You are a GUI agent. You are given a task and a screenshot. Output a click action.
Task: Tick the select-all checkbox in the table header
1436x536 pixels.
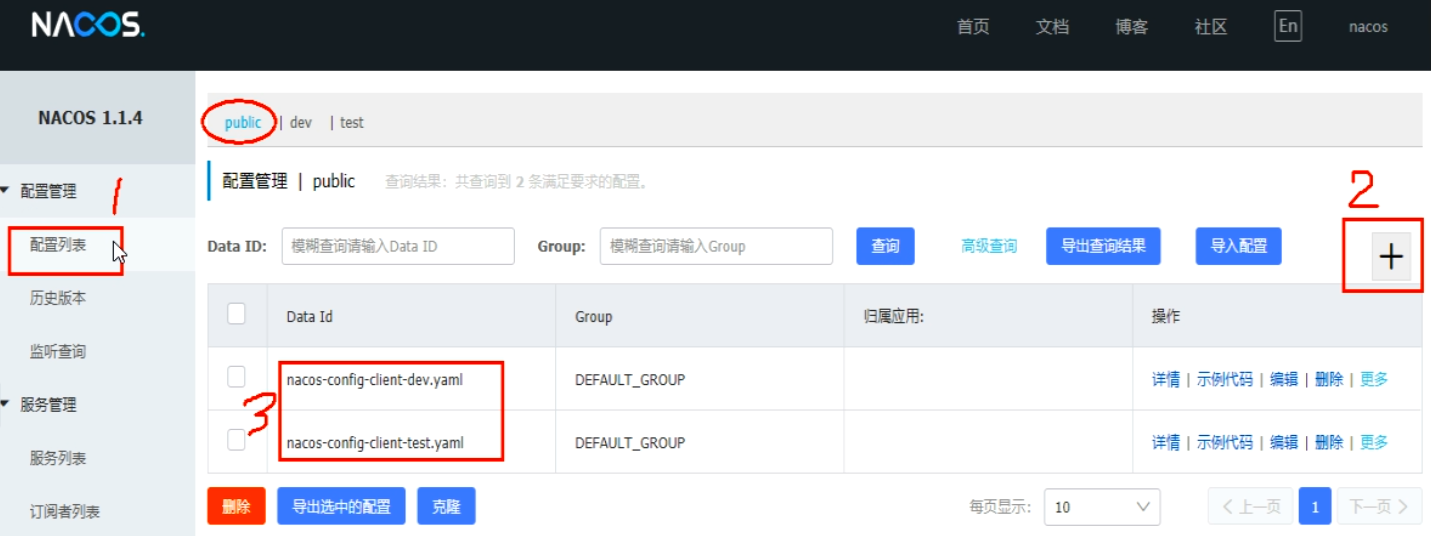(236, 314)
